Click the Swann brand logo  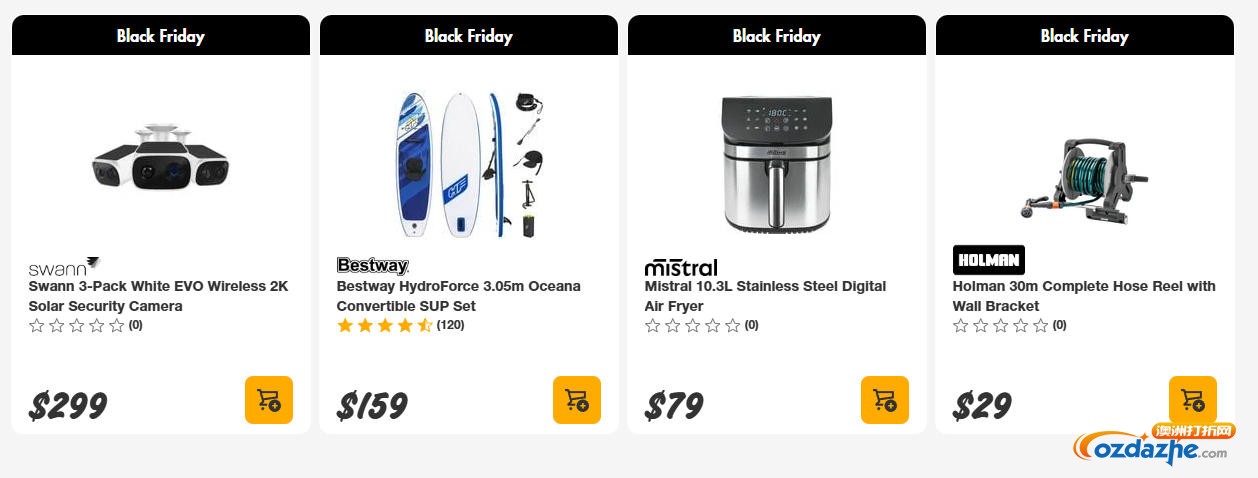coord(64,267)
